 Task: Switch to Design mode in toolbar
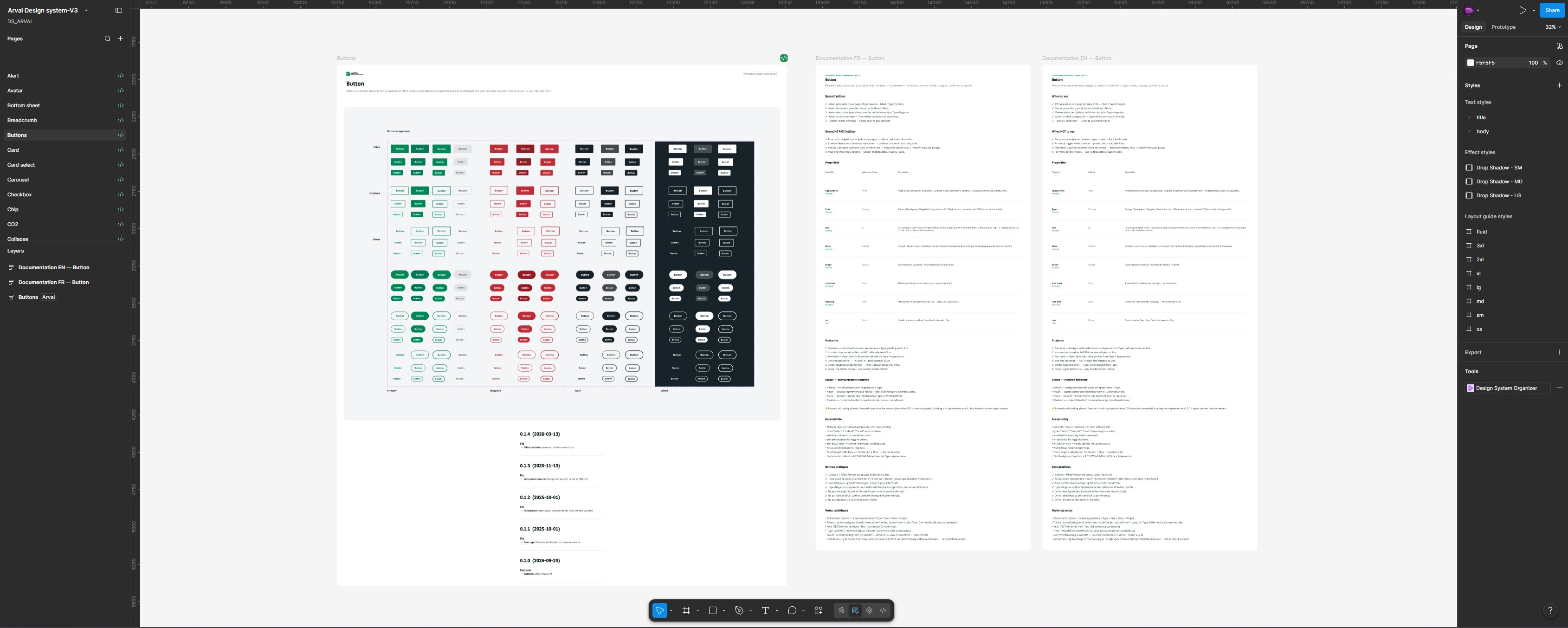pos(855,610)
